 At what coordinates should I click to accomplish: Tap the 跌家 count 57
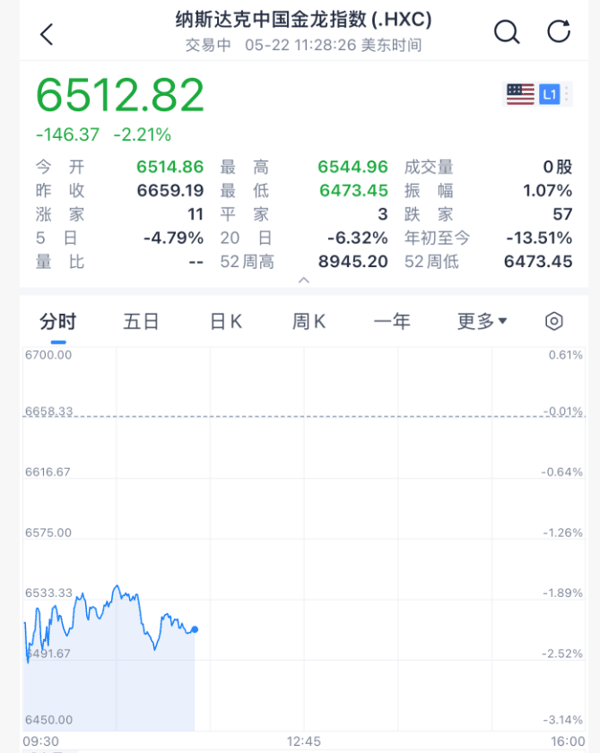[563, 214]
